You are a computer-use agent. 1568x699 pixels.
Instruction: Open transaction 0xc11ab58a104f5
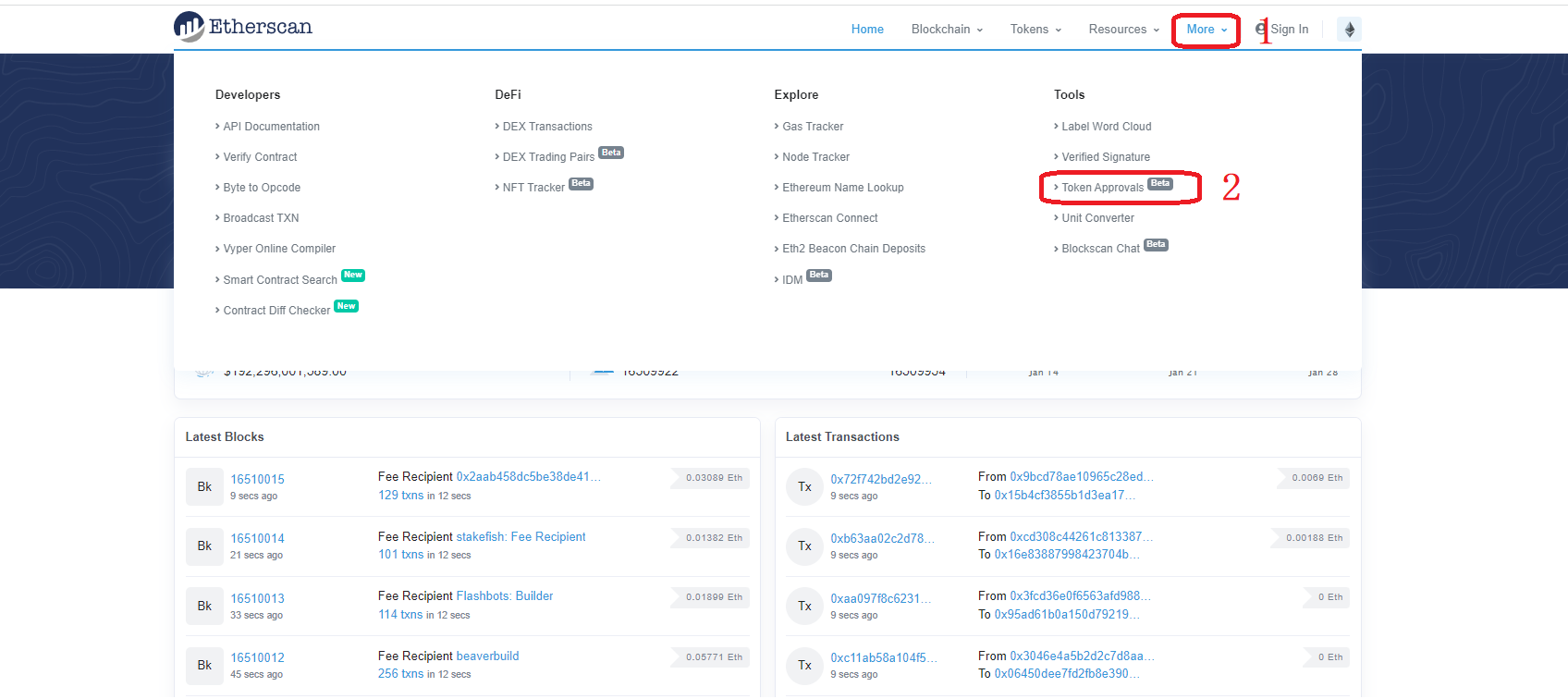[x=884, y=658]
